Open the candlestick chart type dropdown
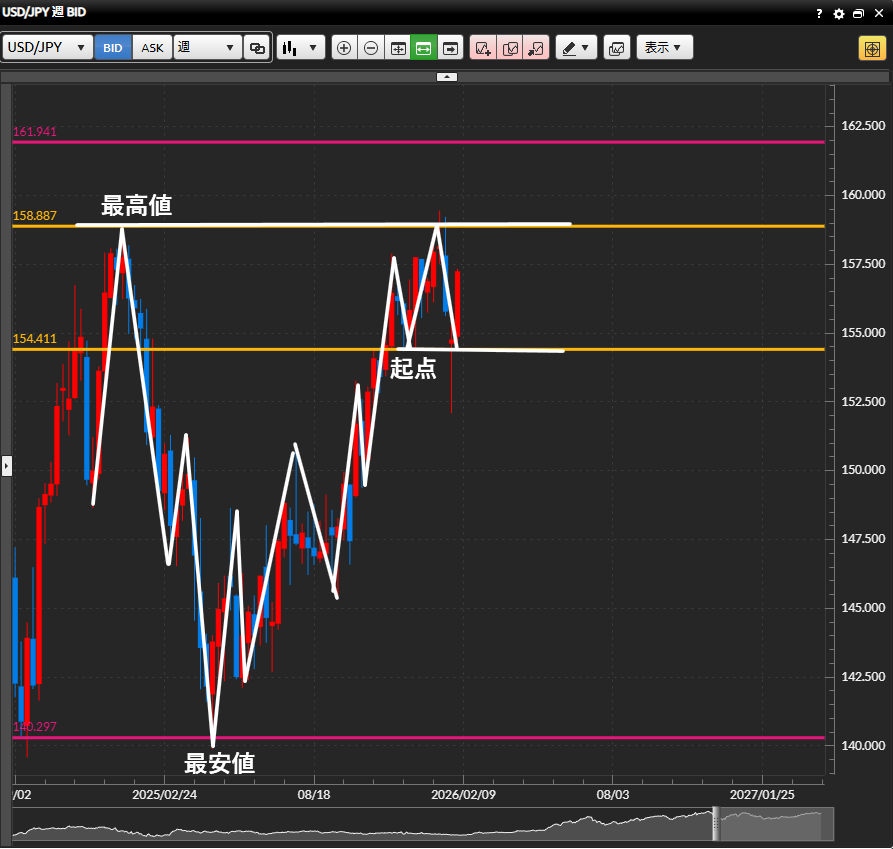The width and height of the screenshot is (893, 849). 301,48
